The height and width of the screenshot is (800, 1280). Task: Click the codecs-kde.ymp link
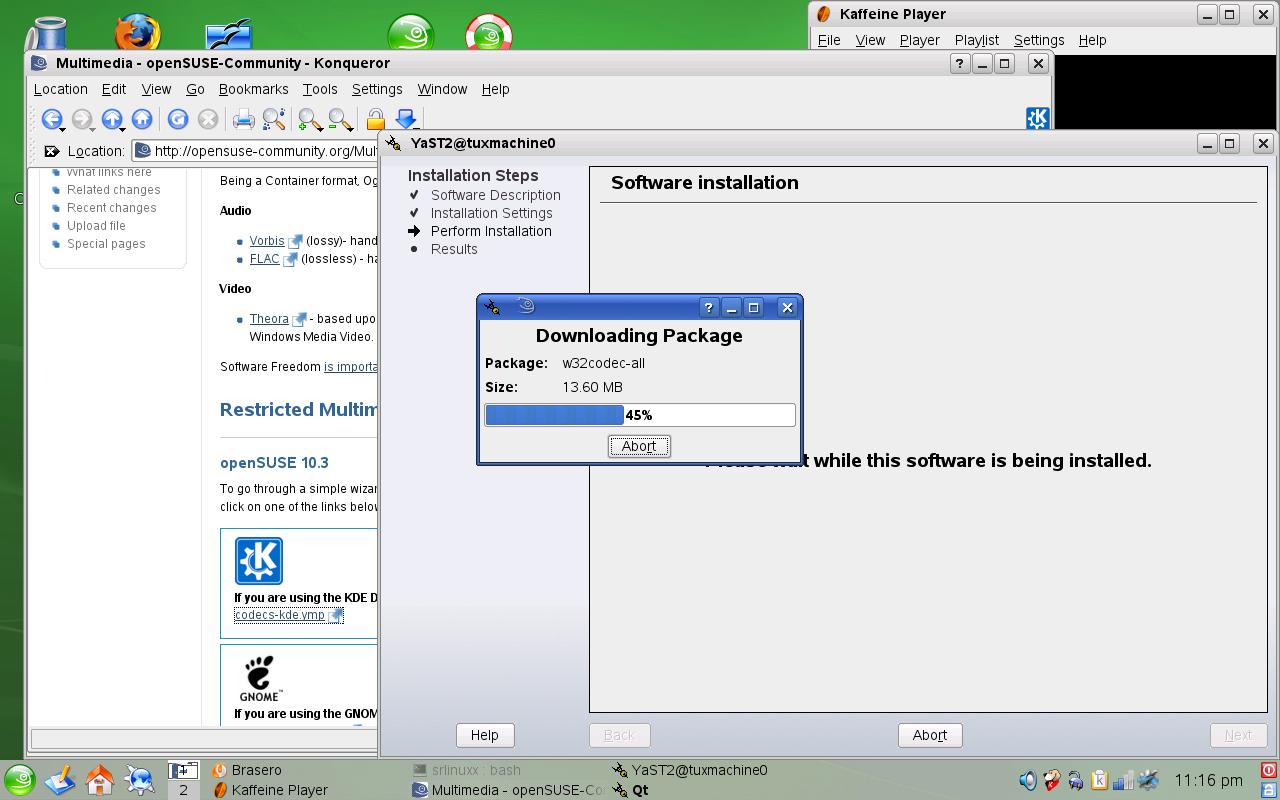(279, 615)
